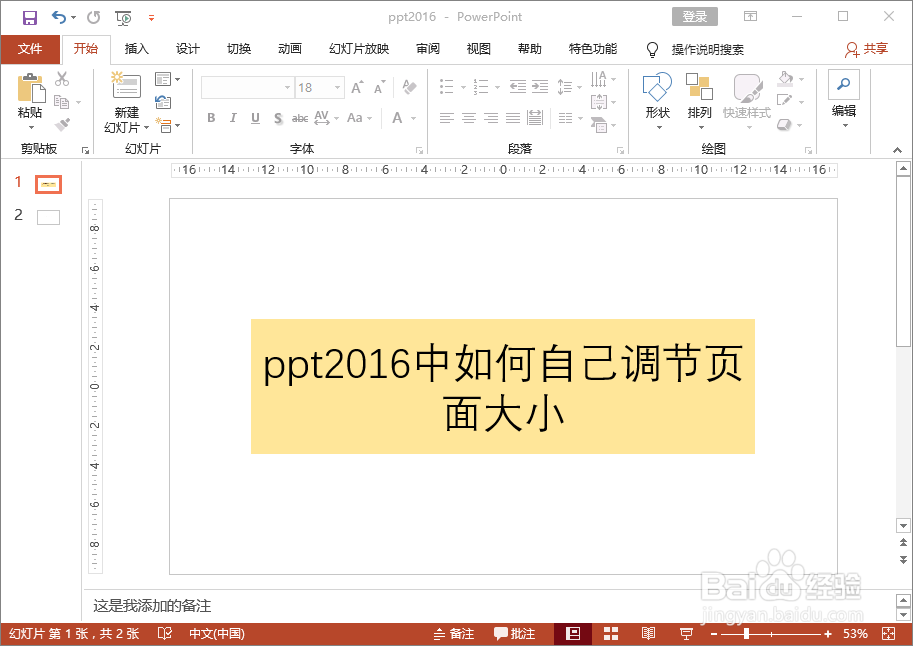Open 快速样式 quick styles

pos(747,100)
